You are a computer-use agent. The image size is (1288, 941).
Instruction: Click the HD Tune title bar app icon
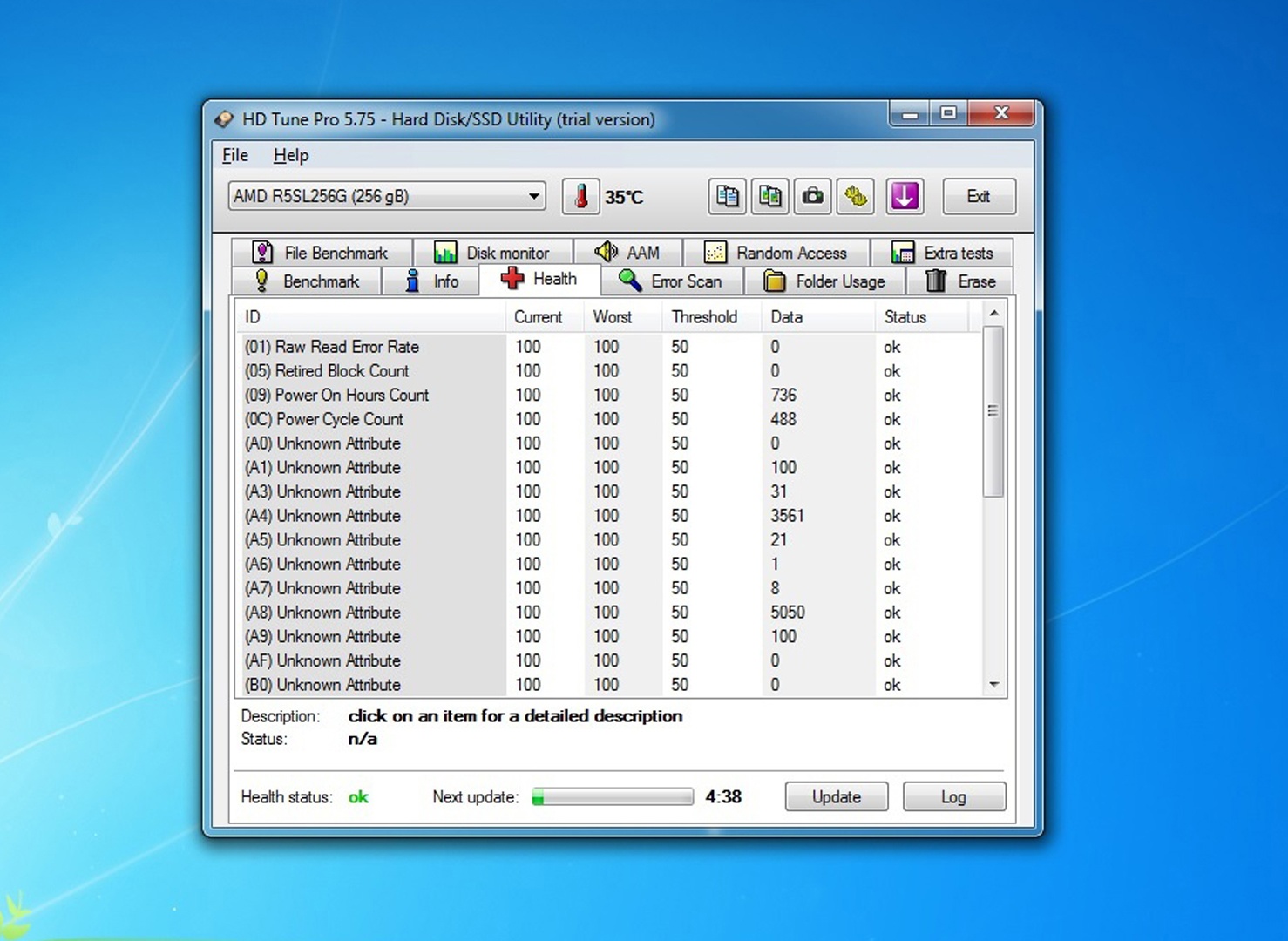224,119
